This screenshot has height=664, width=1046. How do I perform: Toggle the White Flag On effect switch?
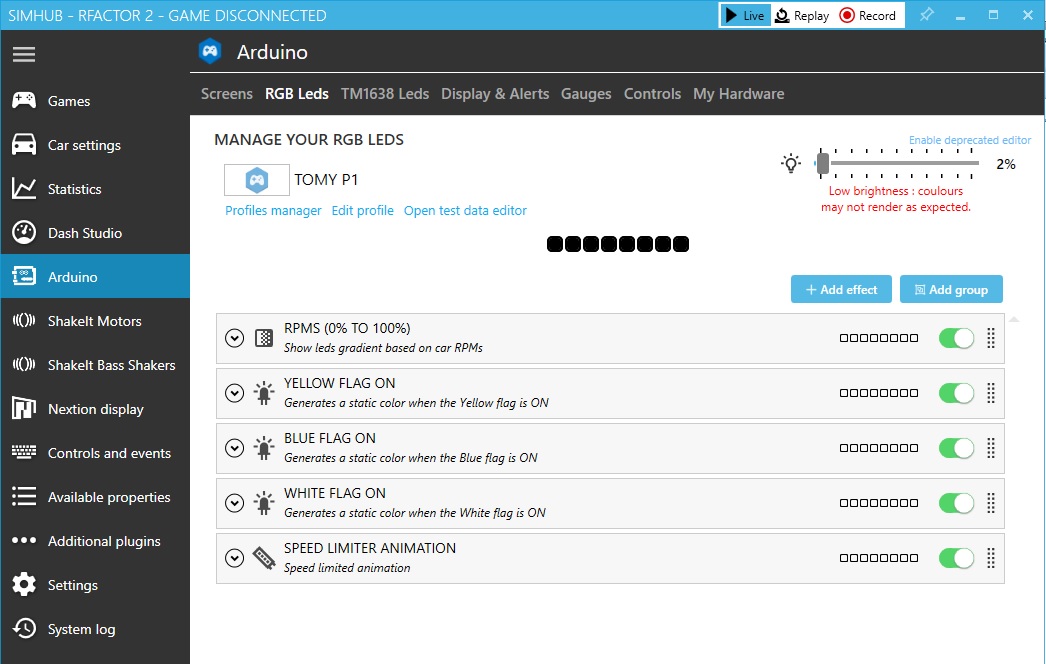tap(956, 503)
